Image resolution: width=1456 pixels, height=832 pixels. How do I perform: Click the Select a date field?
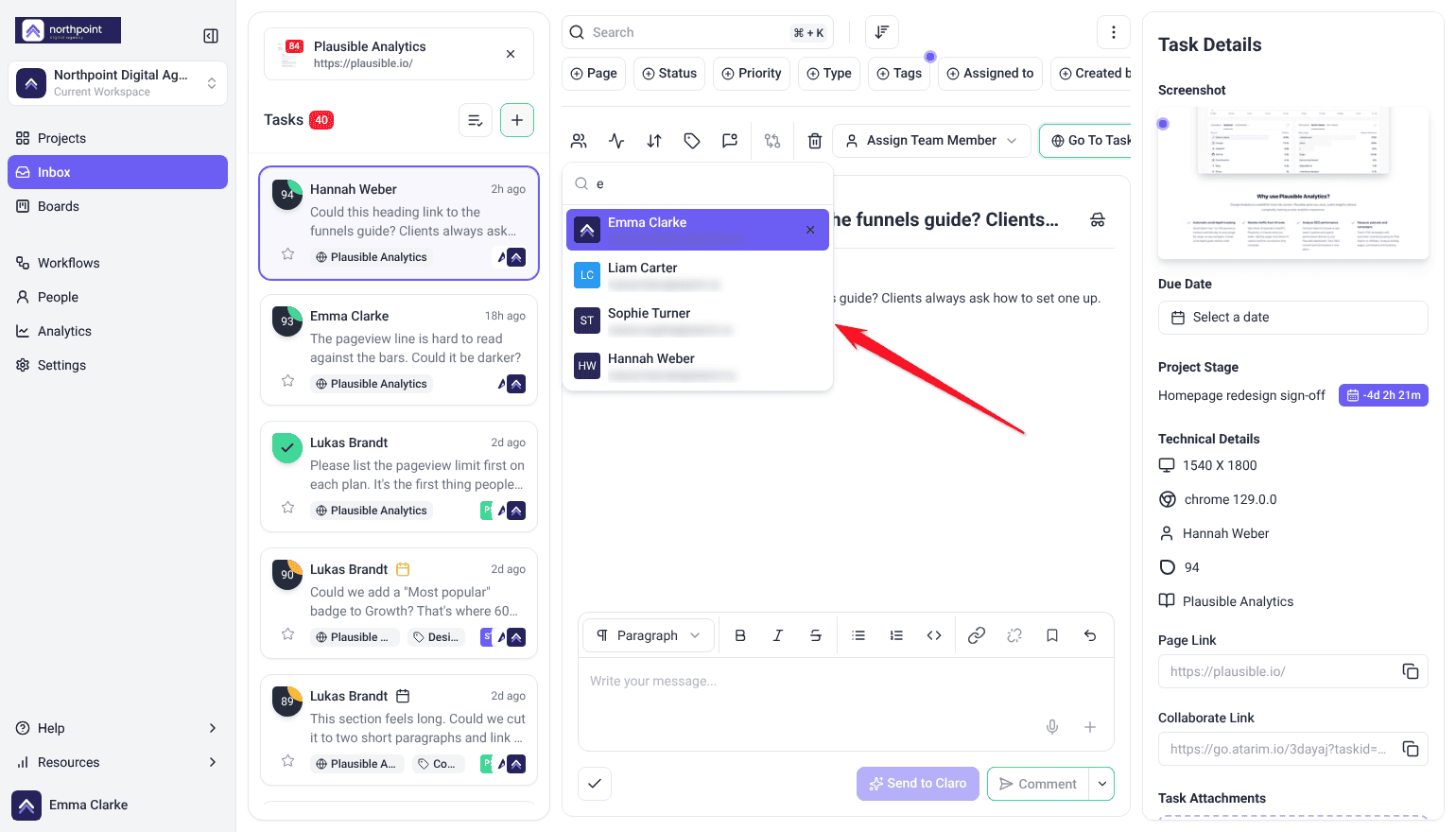click(1293, 318)
